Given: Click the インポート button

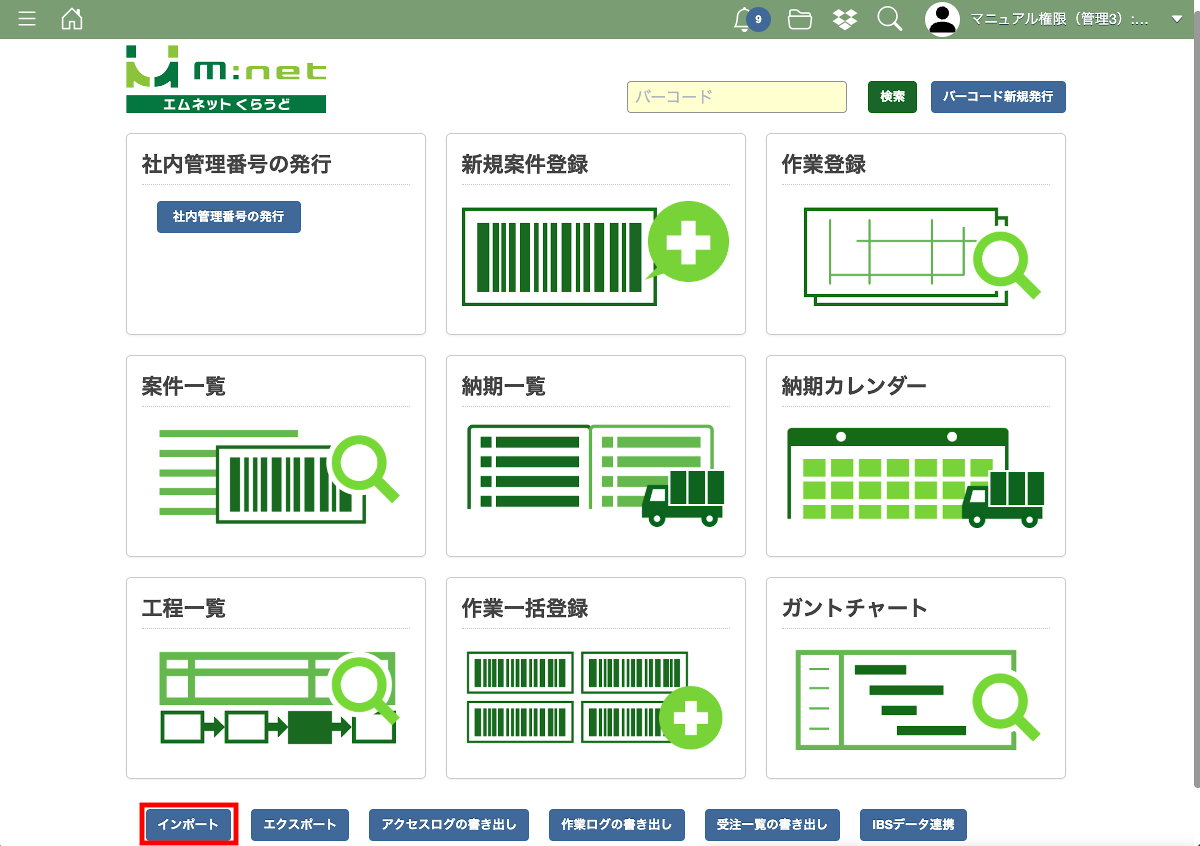Looking at the screenshot, I should [189, 825].
